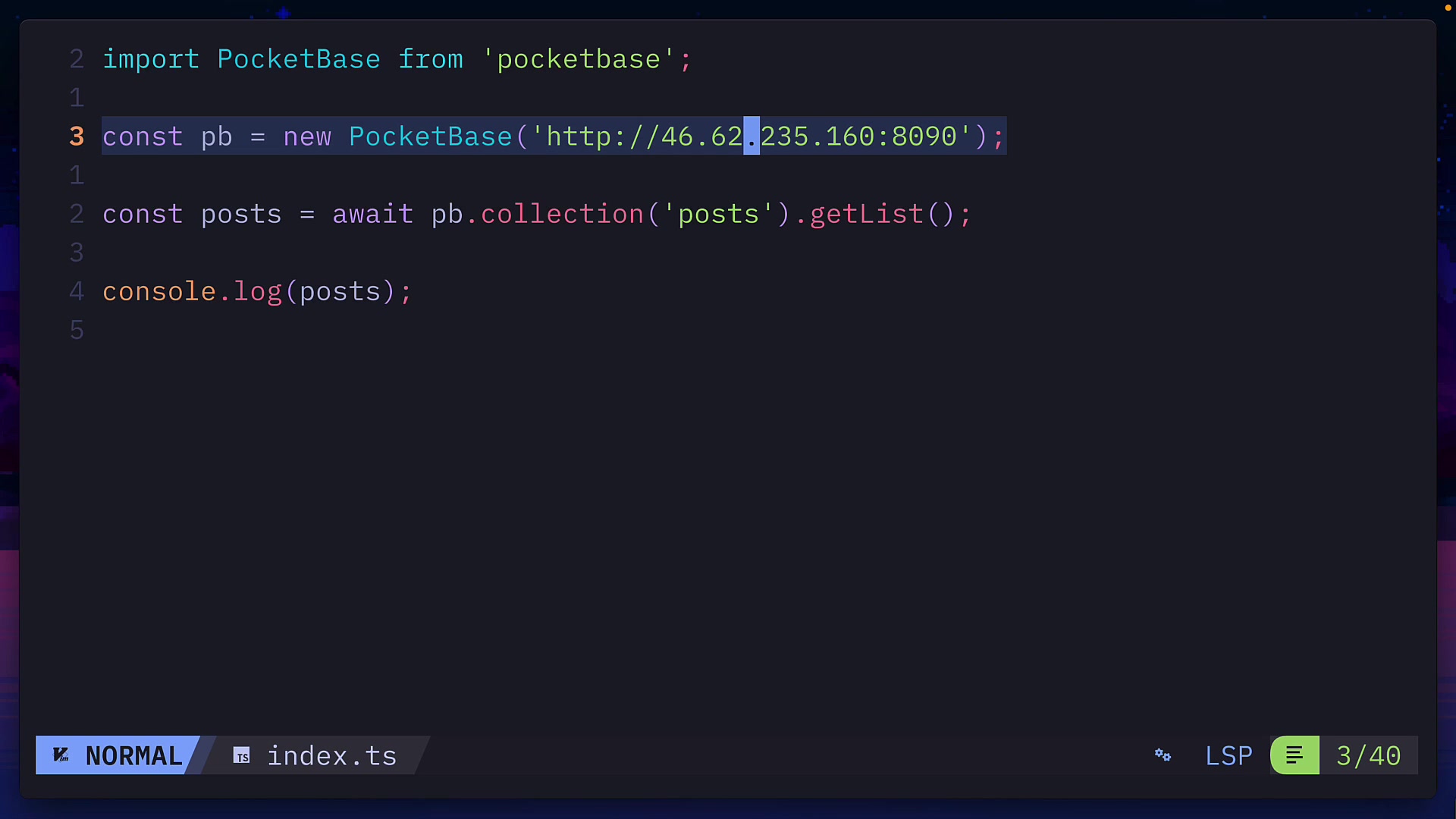Click the green progress segment in statusline

(x=1295, y=755)
